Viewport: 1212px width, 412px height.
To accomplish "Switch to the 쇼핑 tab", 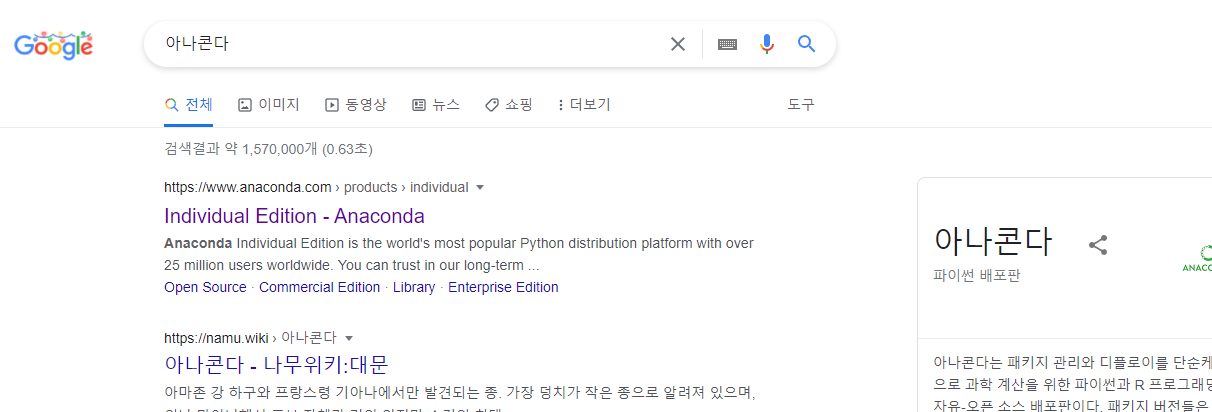I will pyautogui.click(x=508, y=104).
